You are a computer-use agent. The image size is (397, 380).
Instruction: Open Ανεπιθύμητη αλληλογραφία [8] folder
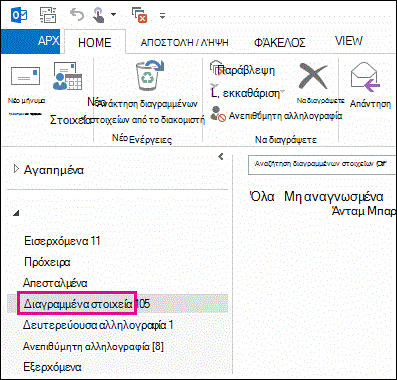coord(93,346)
